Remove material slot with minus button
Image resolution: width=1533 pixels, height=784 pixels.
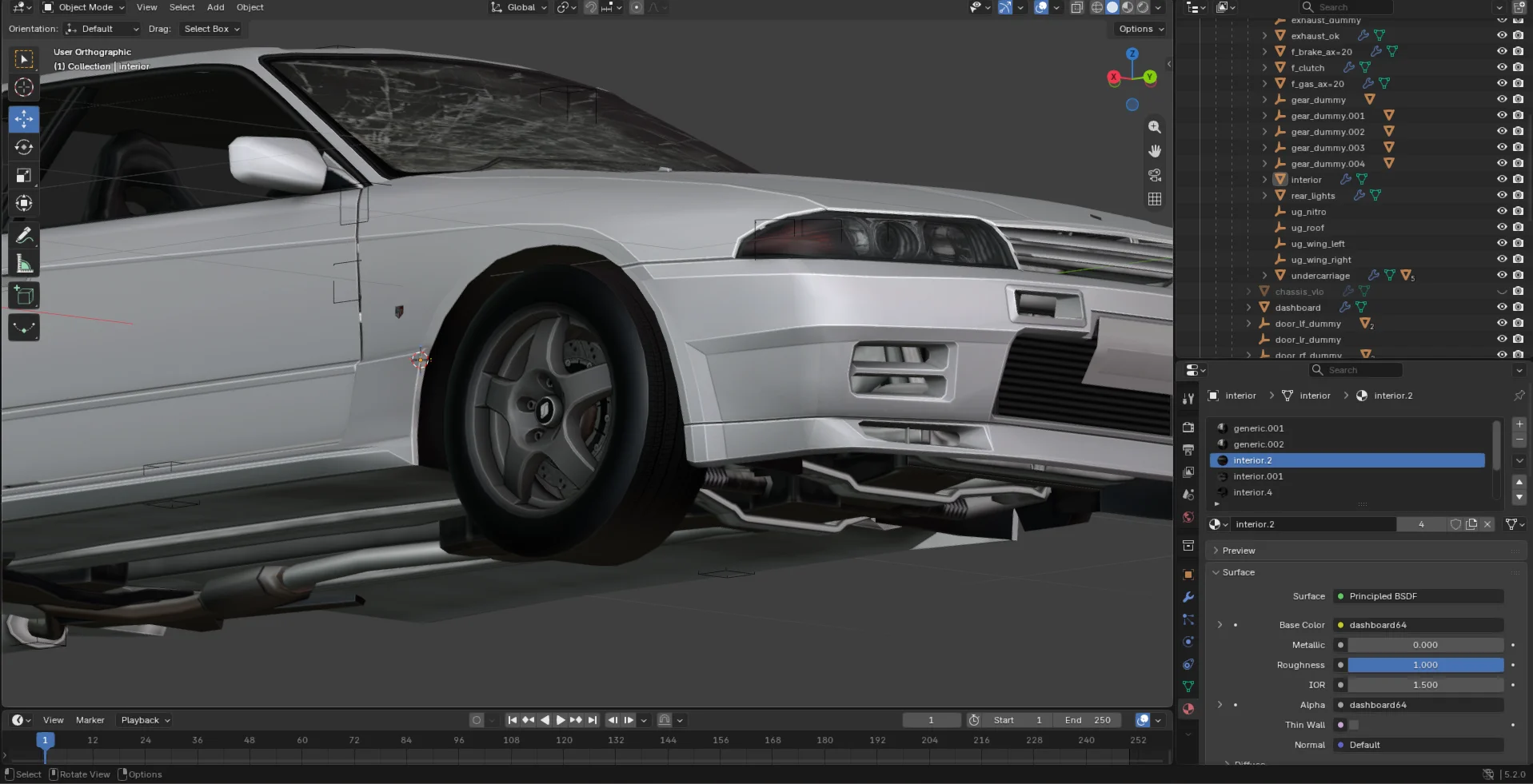coord(1519,440)
